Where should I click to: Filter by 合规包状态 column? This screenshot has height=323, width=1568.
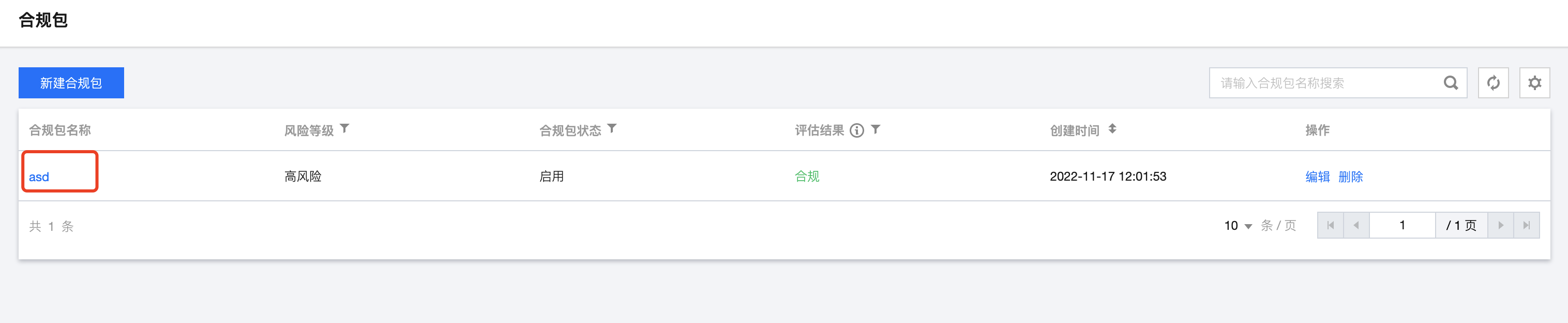(x=612, y=128)
